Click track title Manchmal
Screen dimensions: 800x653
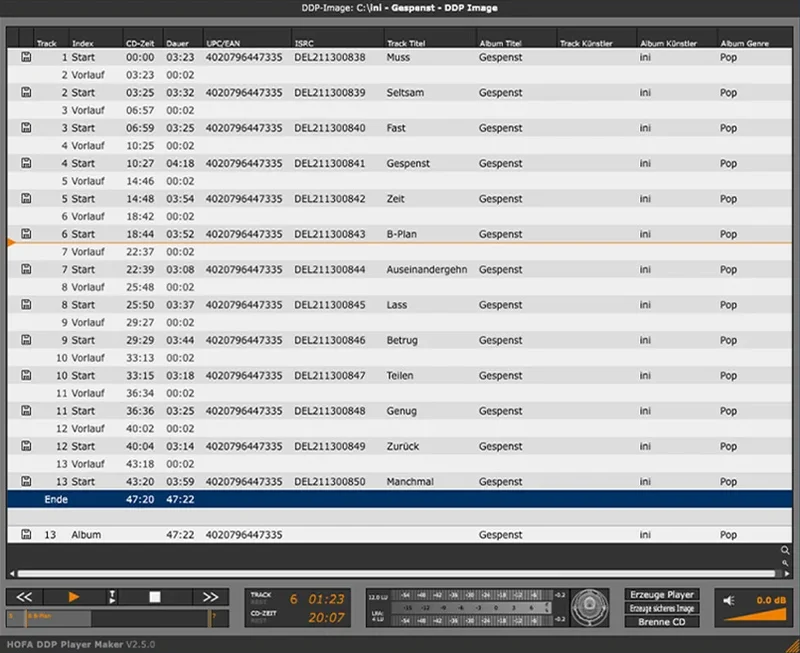pos(410,481)
